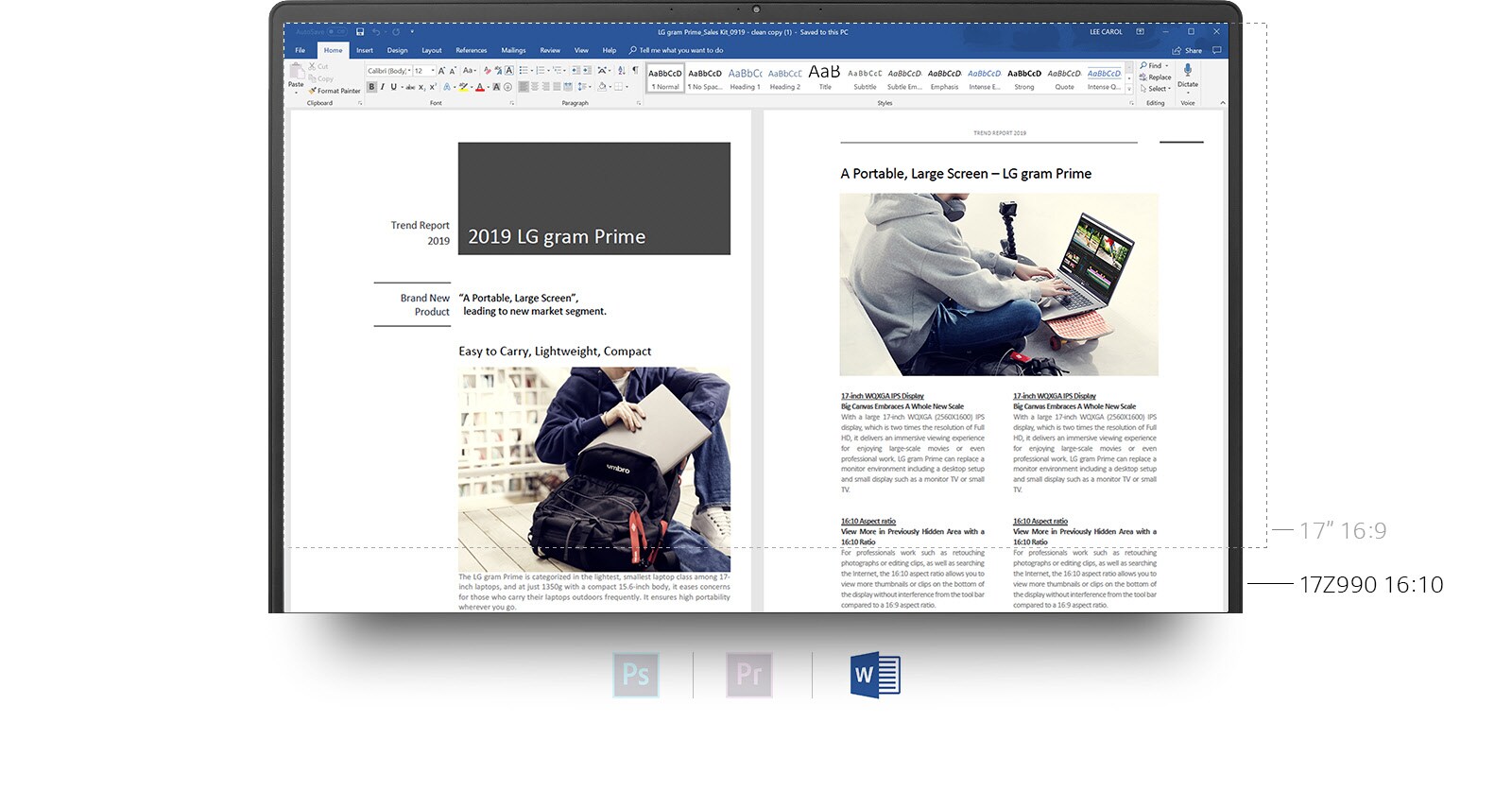Open the File tab
1512x791 pixels.
(300, 50)
